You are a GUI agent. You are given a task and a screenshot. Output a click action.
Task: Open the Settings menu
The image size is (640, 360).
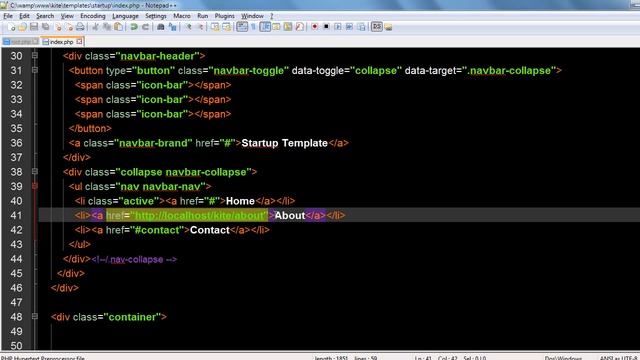[x=156, y=16]
